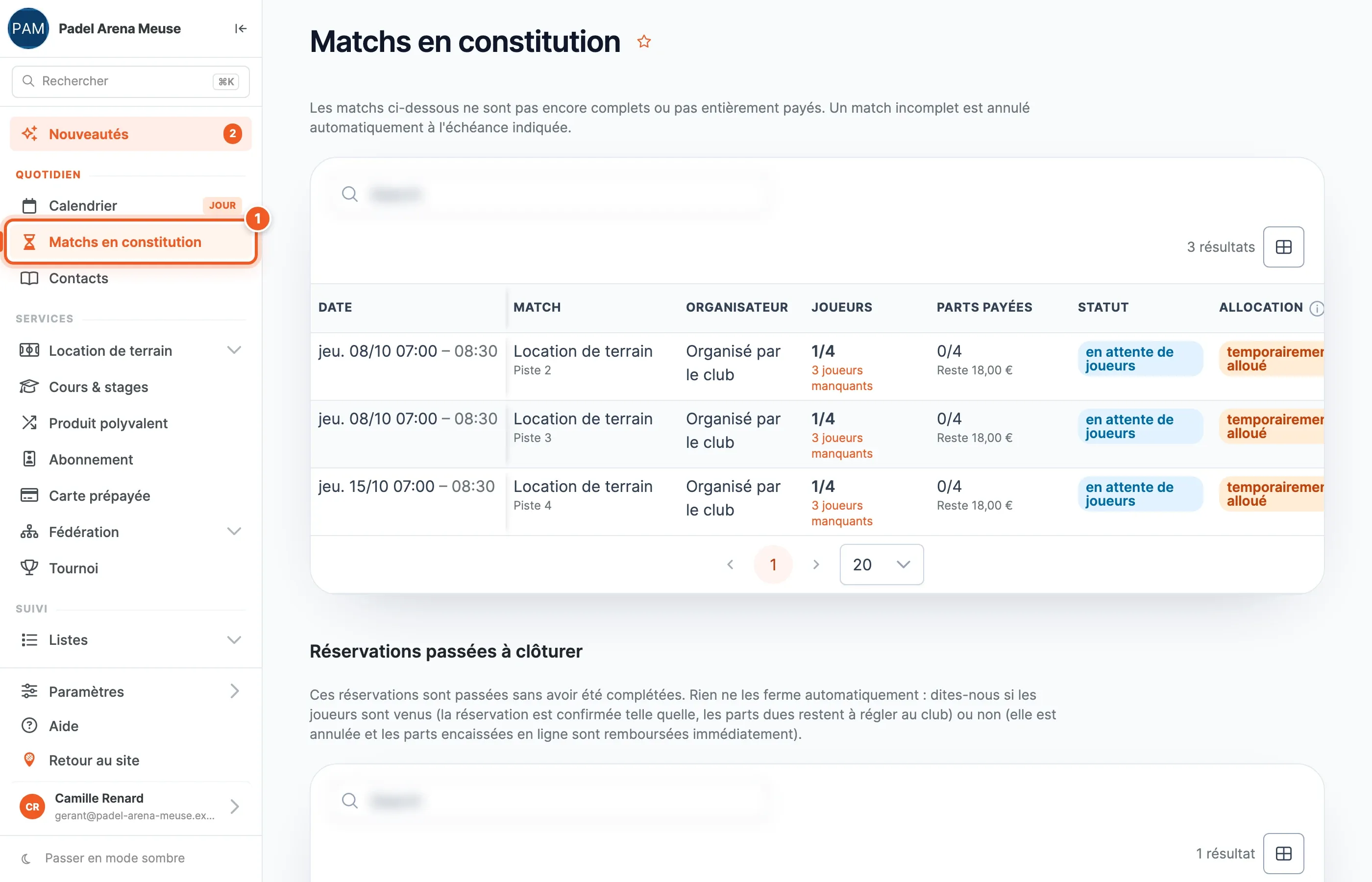
Task: Open Tournoi section
Action: click(130, 568)
